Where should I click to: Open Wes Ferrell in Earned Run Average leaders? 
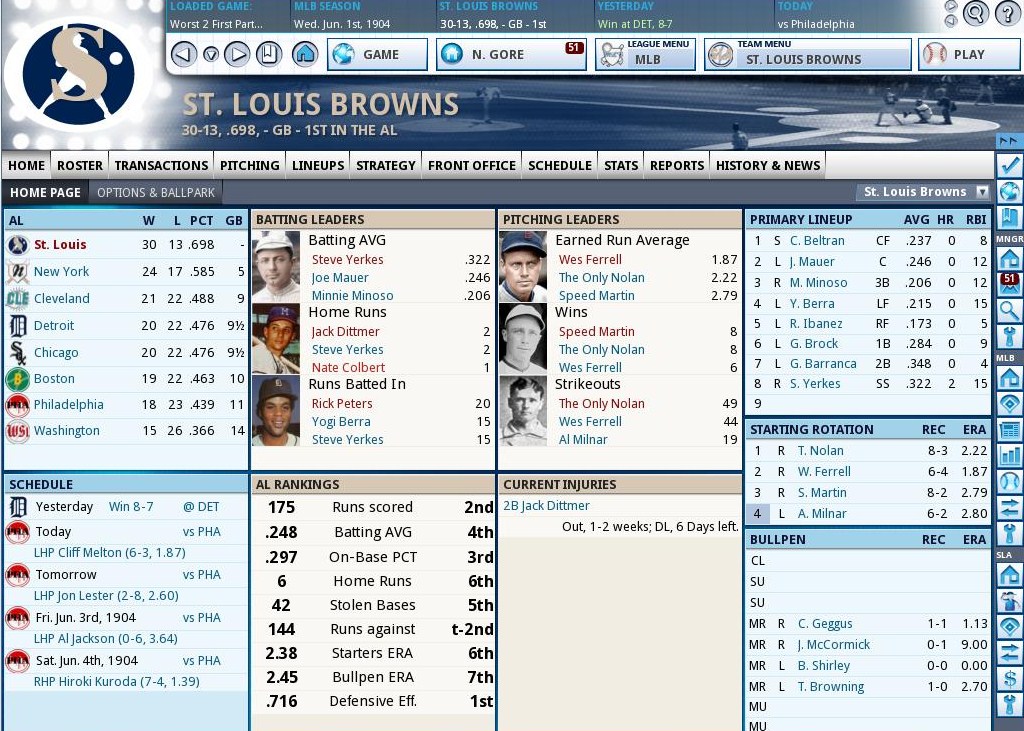point(590,259)
